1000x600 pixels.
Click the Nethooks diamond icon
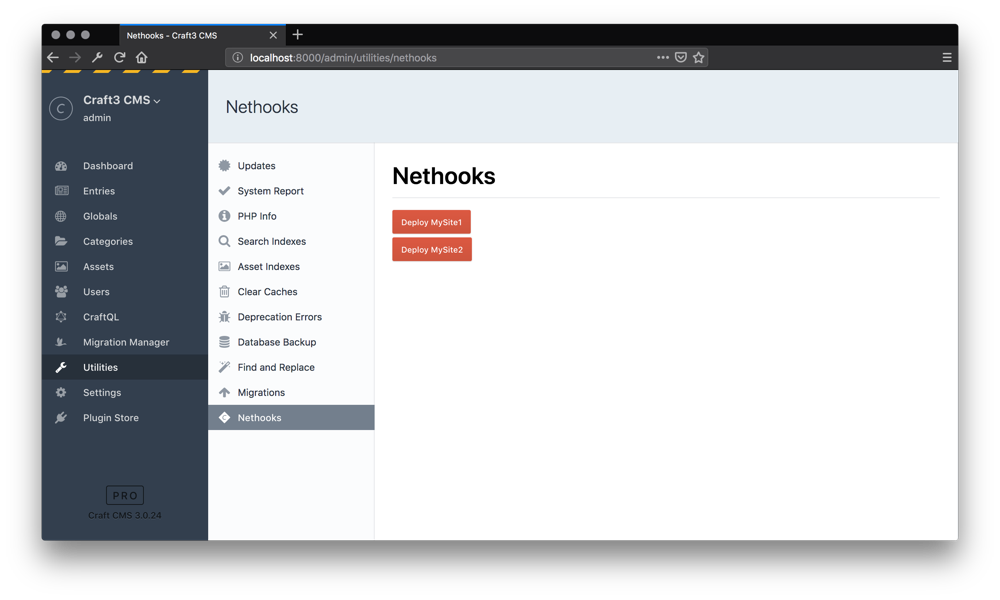224,418
